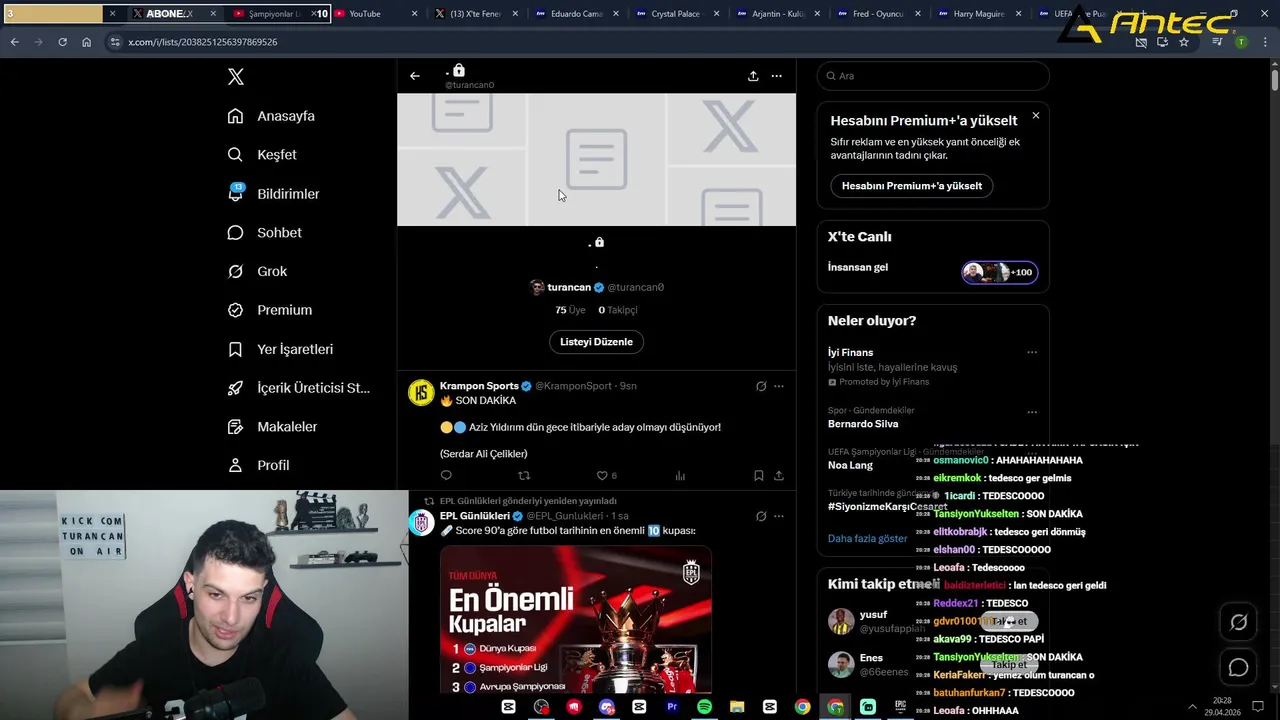Click Daha fazla göster link

(x=867, y=538)
